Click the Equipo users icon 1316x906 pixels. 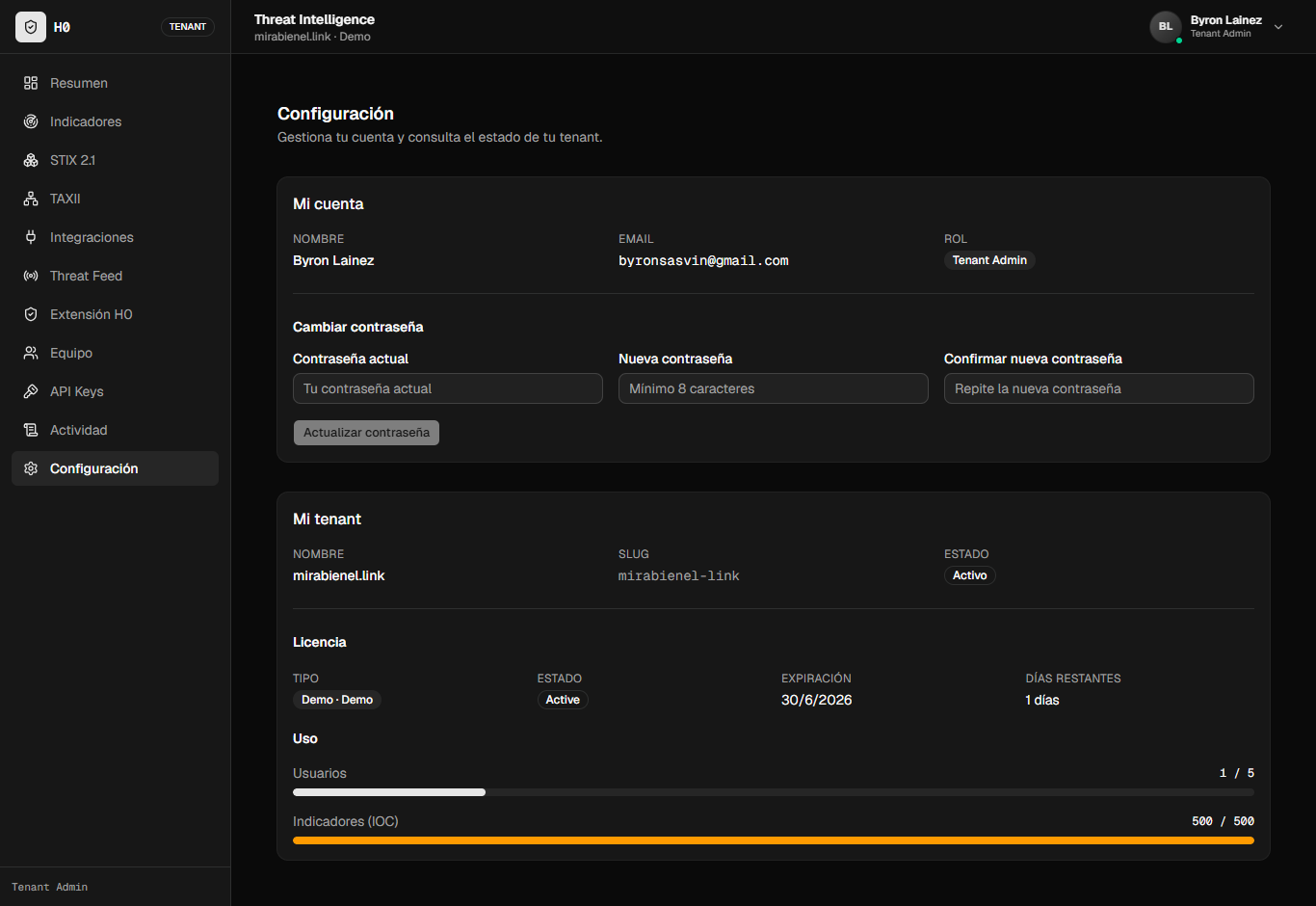[31, 353]
